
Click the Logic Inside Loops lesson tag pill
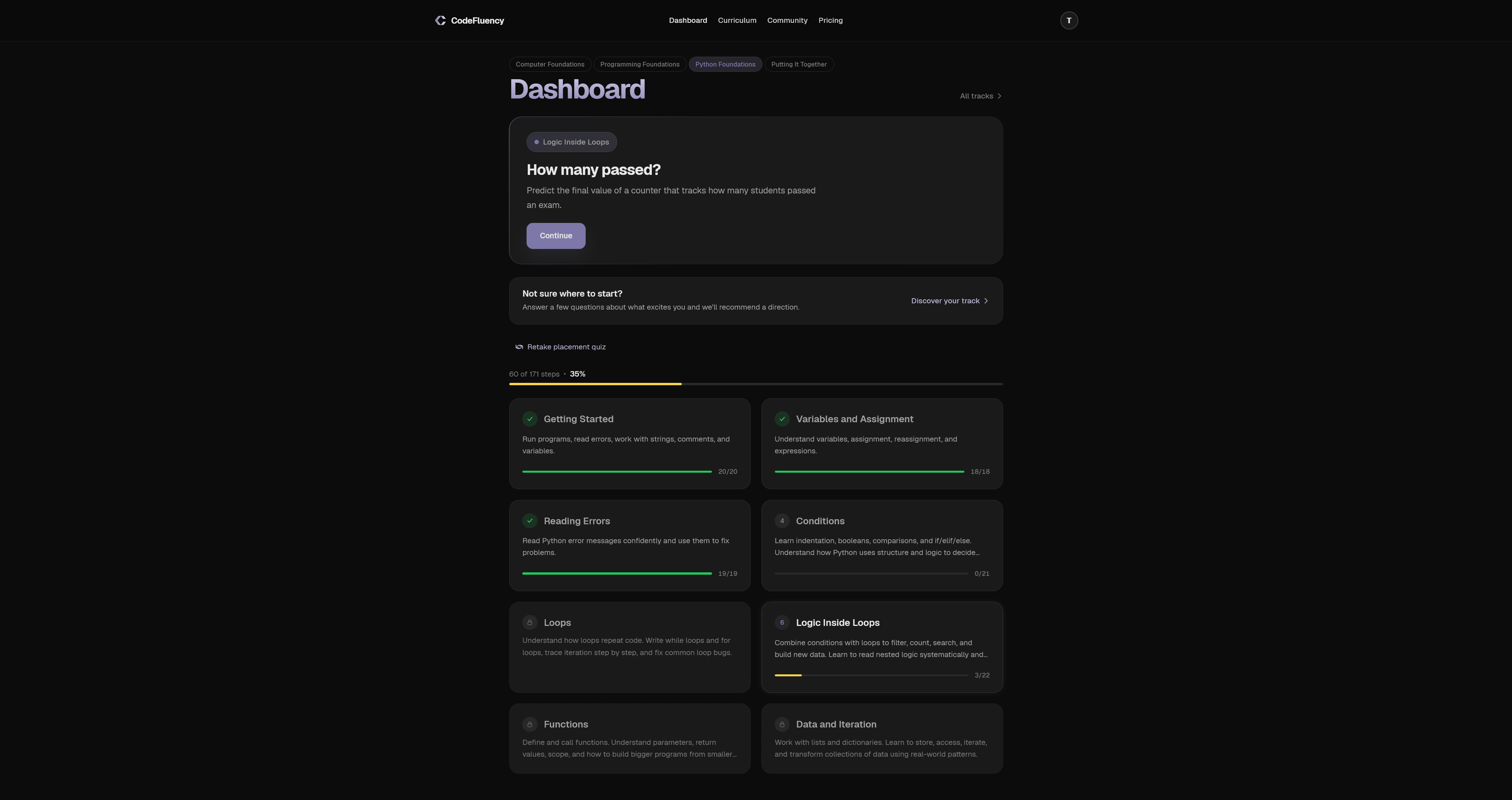tap(571, 142)
